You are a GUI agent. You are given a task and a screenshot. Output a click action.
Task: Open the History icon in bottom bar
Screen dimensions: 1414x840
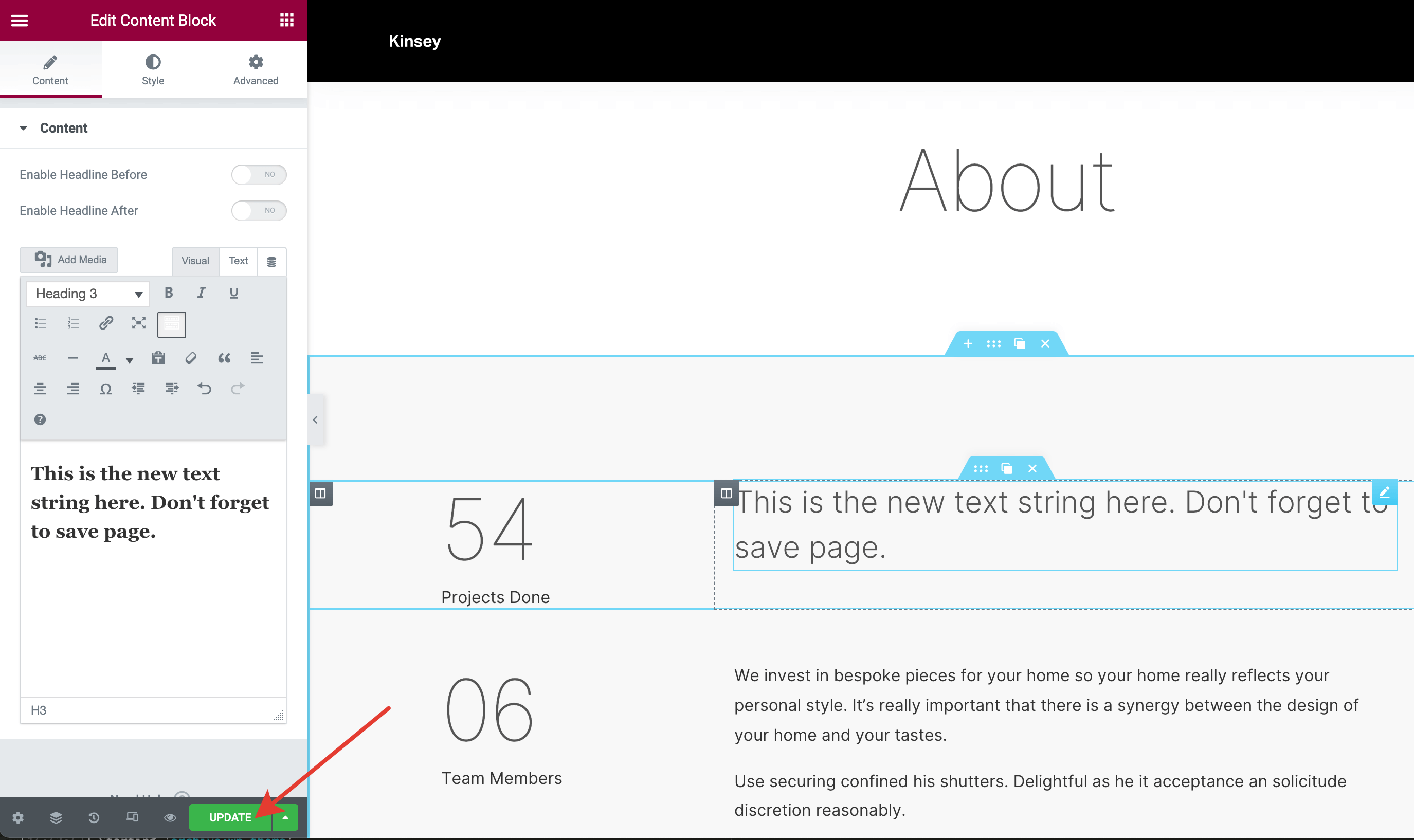pos(94,817)
